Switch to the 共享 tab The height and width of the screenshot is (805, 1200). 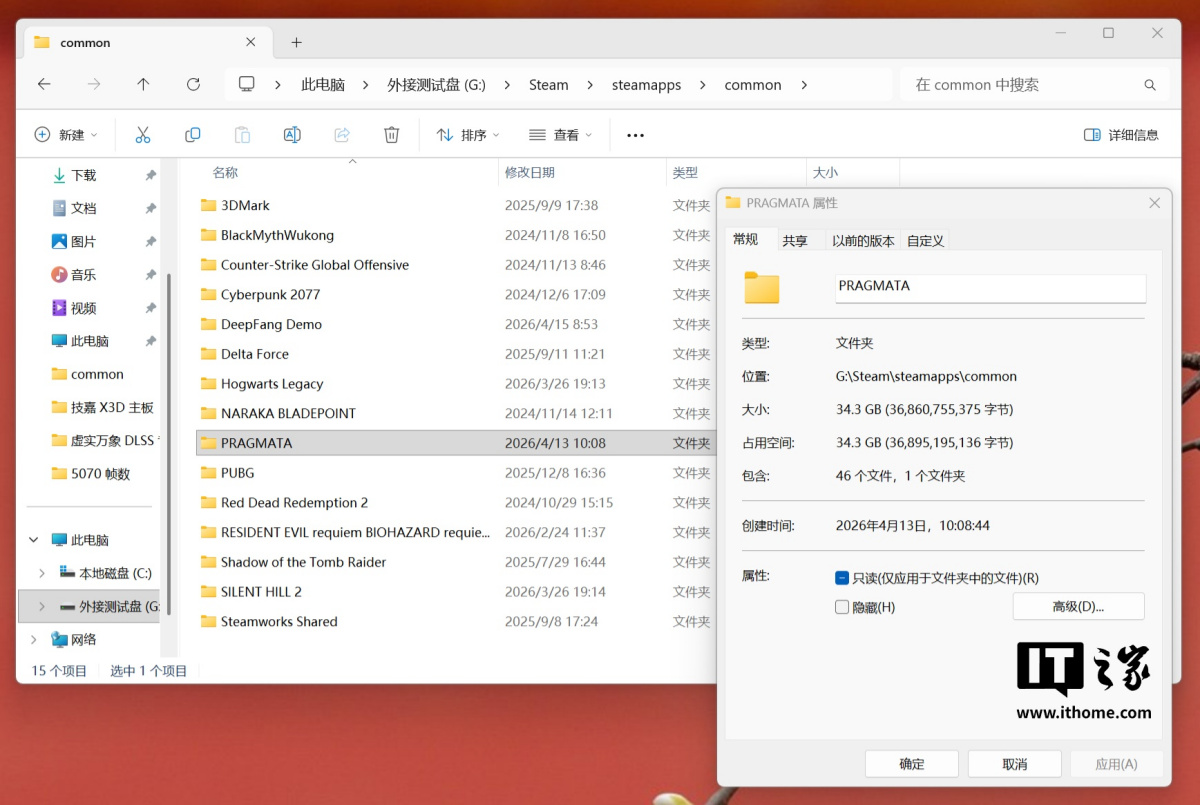(x=795, y=240)
